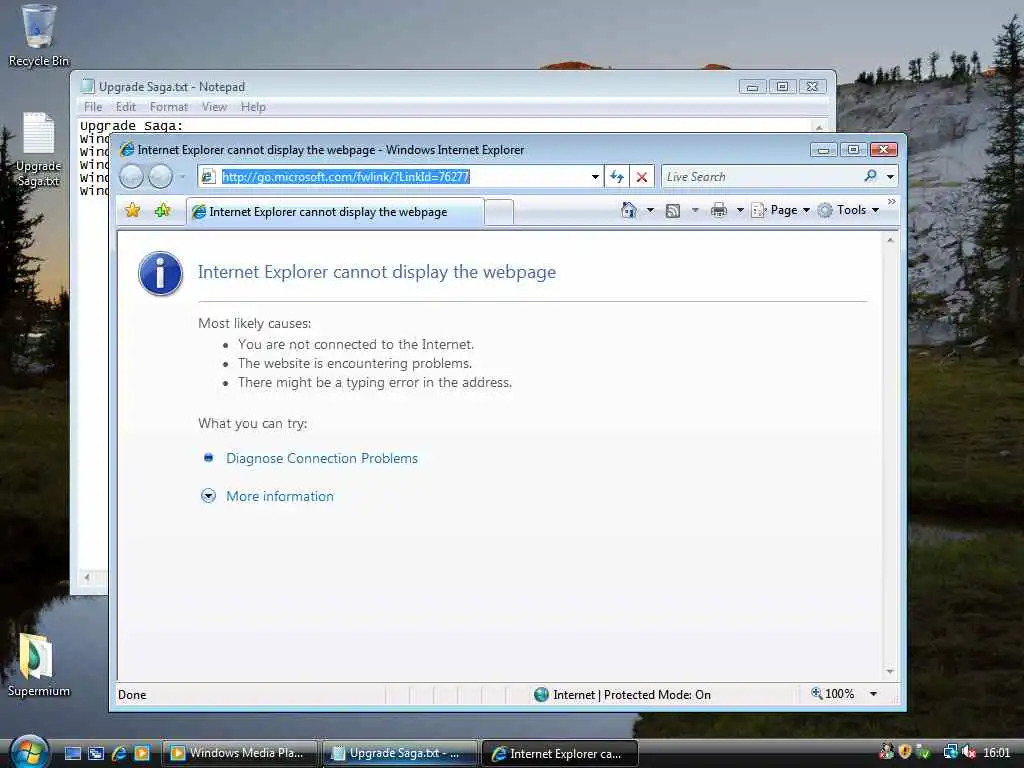Select the Recycle Bin desktop icon
This screenshot has width=1024, height=768.
click(39, 36)
